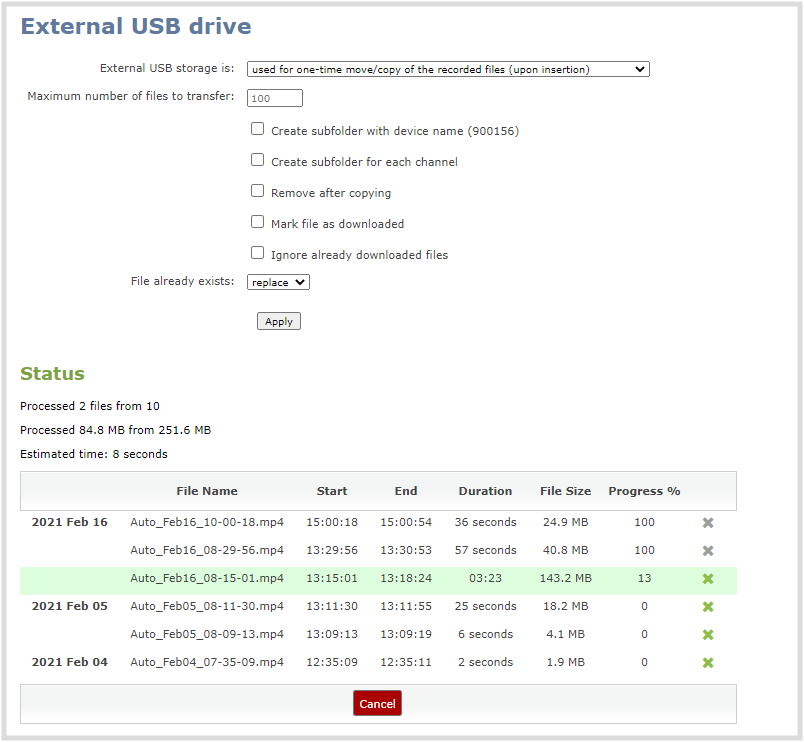This screenshot has height=742, width=804.
Task: Click the Progress % column header
Action: [x=644, y=491]
